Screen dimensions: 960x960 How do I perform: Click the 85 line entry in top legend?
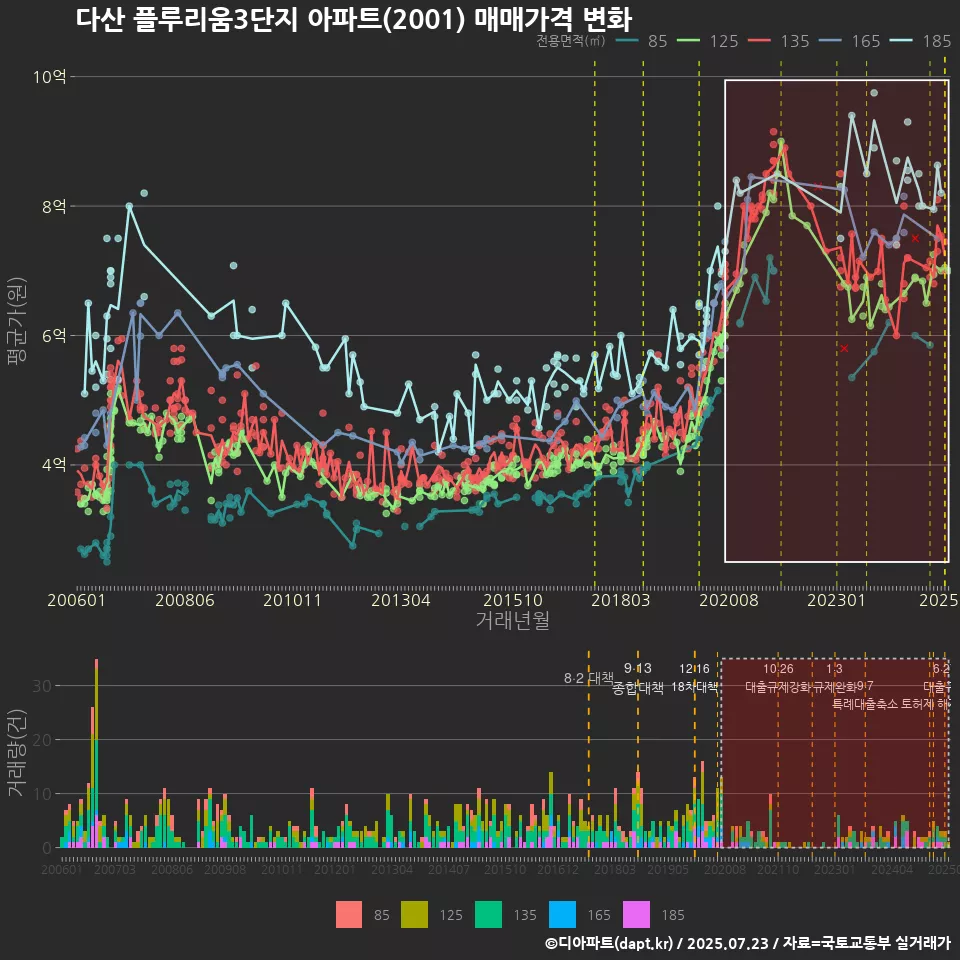click(x=640, y=41)
